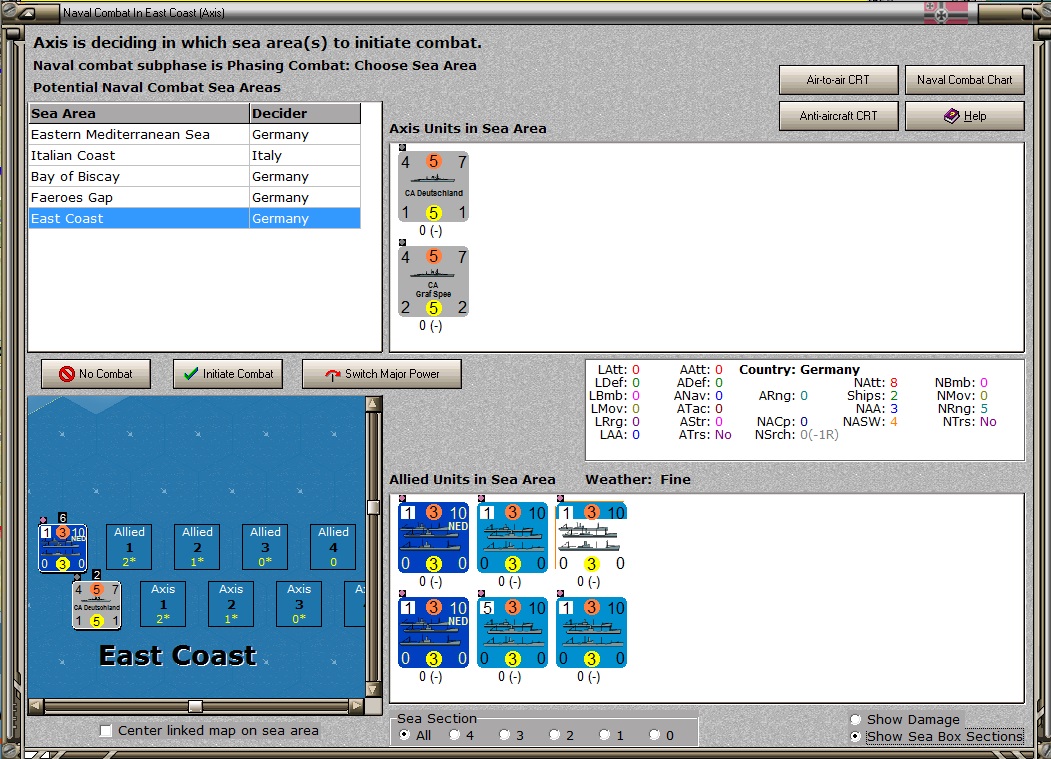Select the Faeroes Gap row
Image resolution: width=1051 pixels, height=759 pixels.
[195, 198]
